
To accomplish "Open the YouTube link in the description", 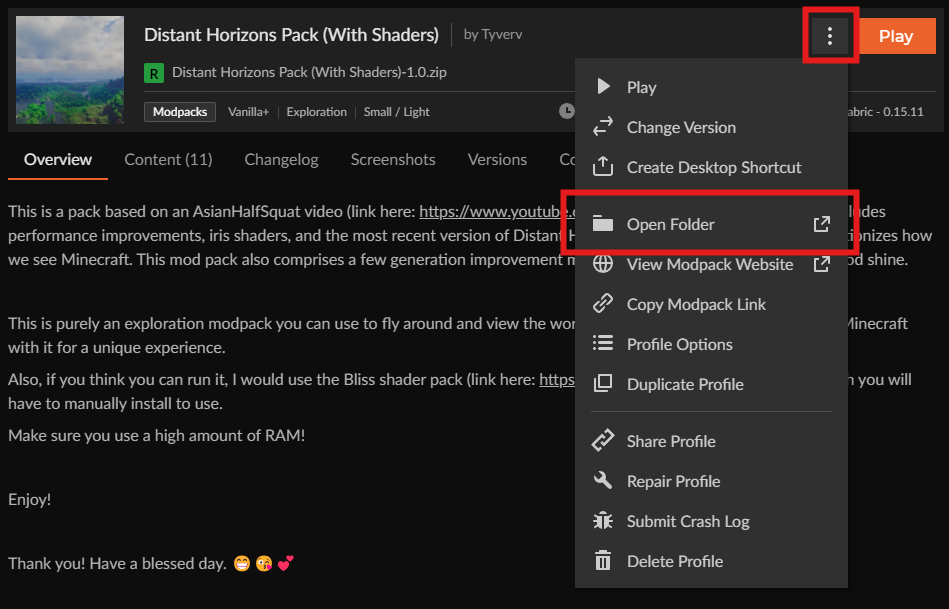I will [x=490, y=212].
